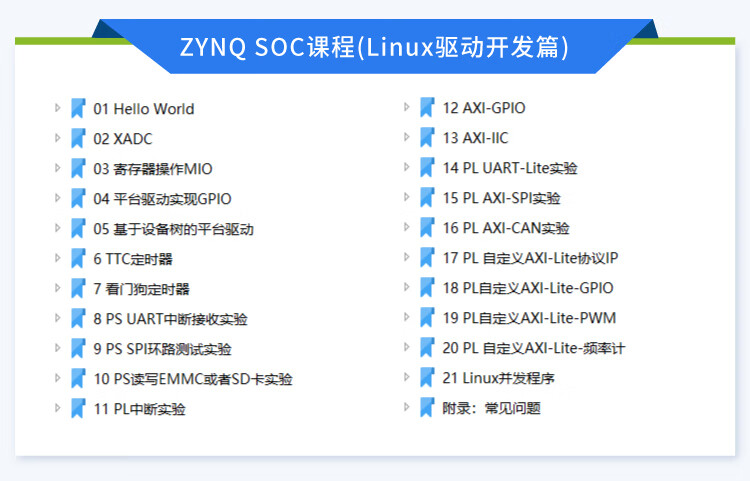Select '05 基于设备树的平台驱动' text
The height and width of the screenshot is (481, 750).
coord(173,230)
